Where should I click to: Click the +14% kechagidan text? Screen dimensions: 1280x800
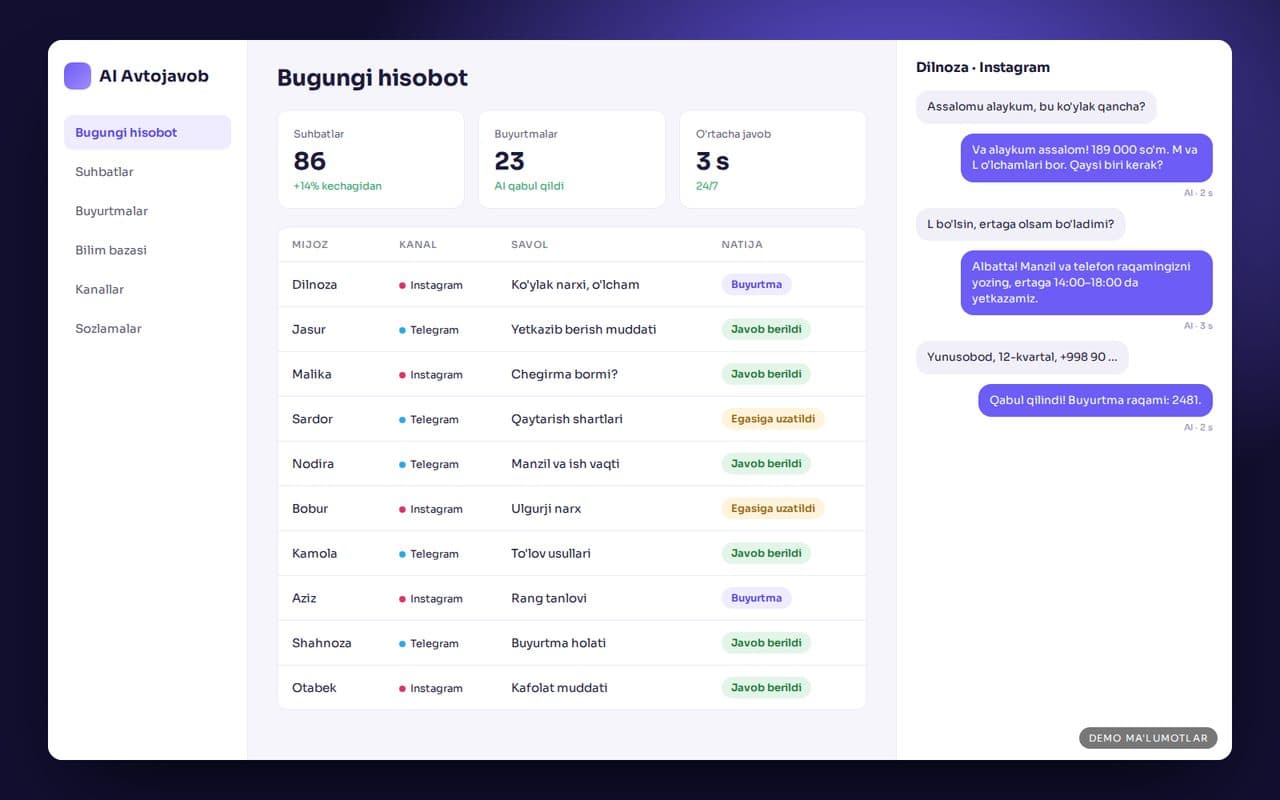[x=337, y=186]
